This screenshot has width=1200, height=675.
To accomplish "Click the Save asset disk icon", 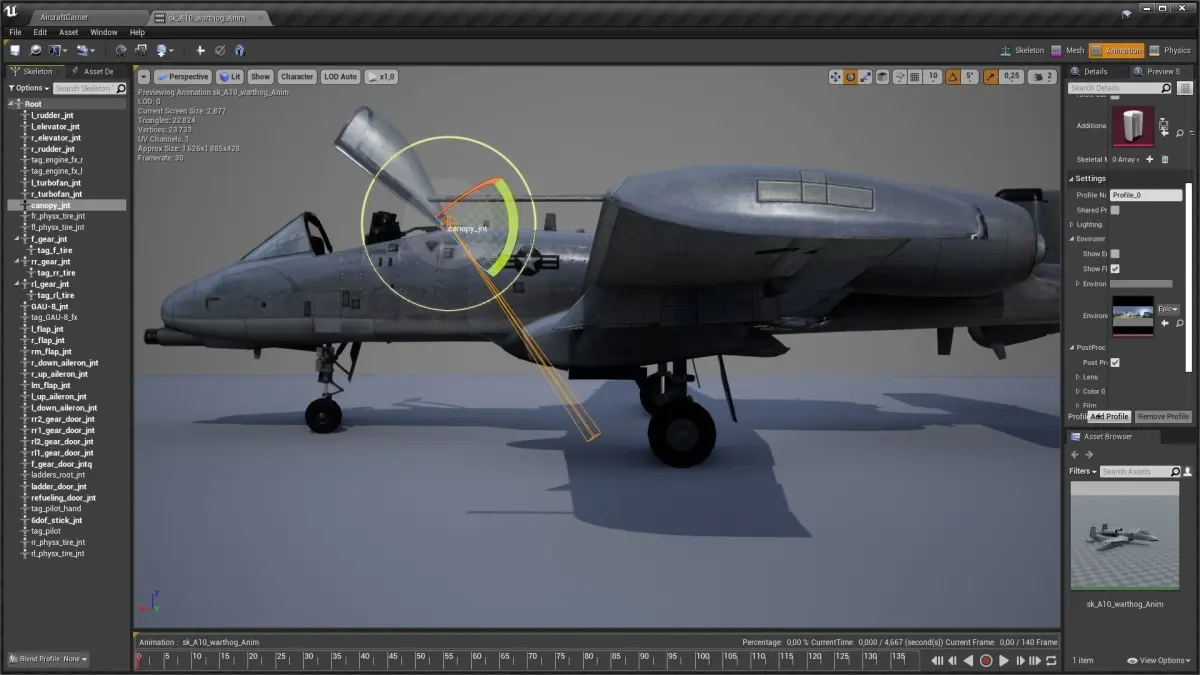I will 16,50.
